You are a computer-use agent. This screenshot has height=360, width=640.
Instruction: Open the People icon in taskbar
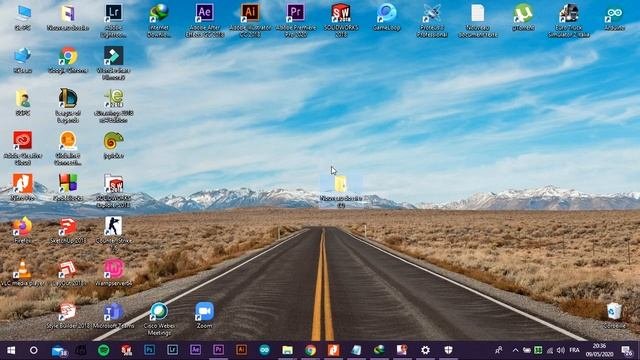click(x=499, y=350)
